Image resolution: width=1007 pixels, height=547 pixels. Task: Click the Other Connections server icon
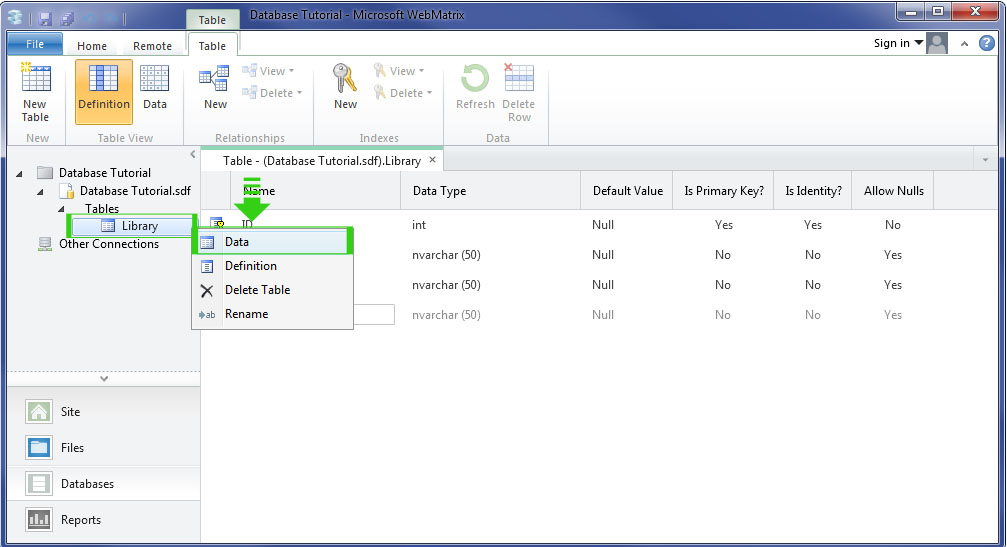click(44, 244)
